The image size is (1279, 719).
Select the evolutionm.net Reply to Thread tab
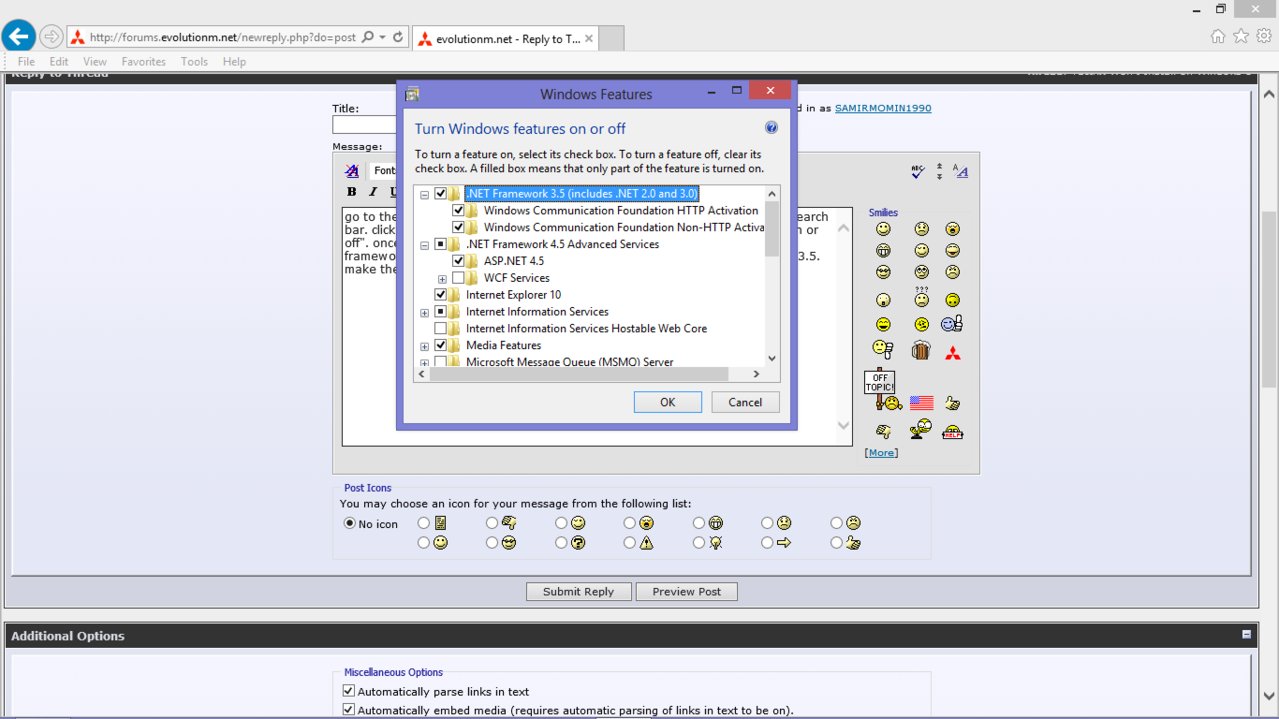[x=505, y=39]
